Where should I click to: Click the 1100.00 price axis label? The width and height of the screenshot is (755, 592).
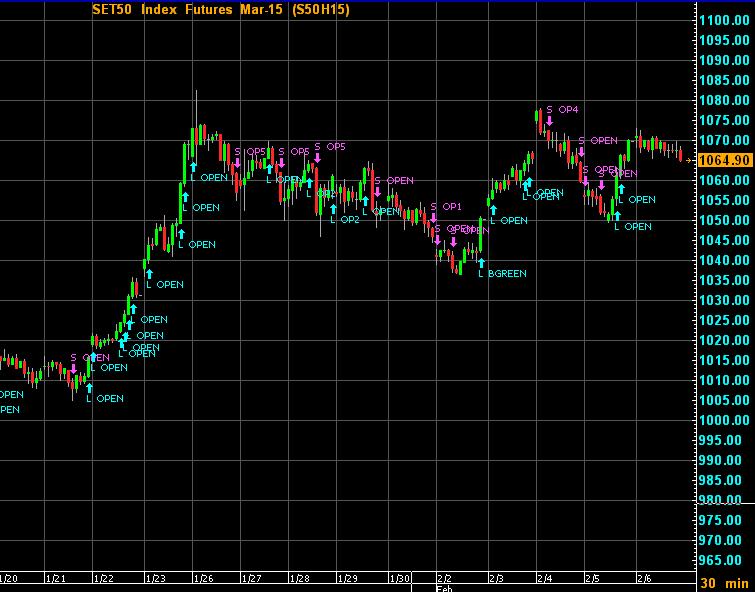(725, 20)
